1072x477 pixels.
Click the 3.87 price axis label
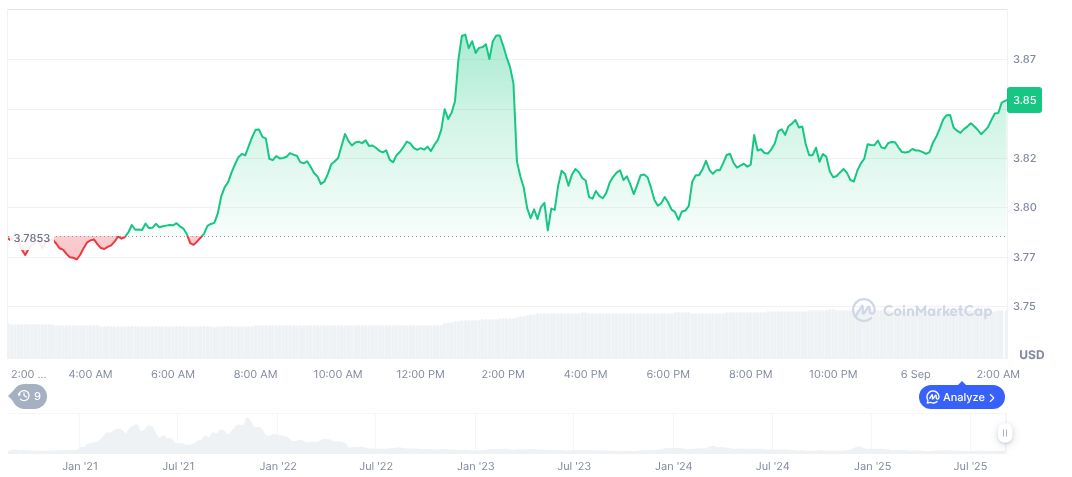coord(1024,60)
